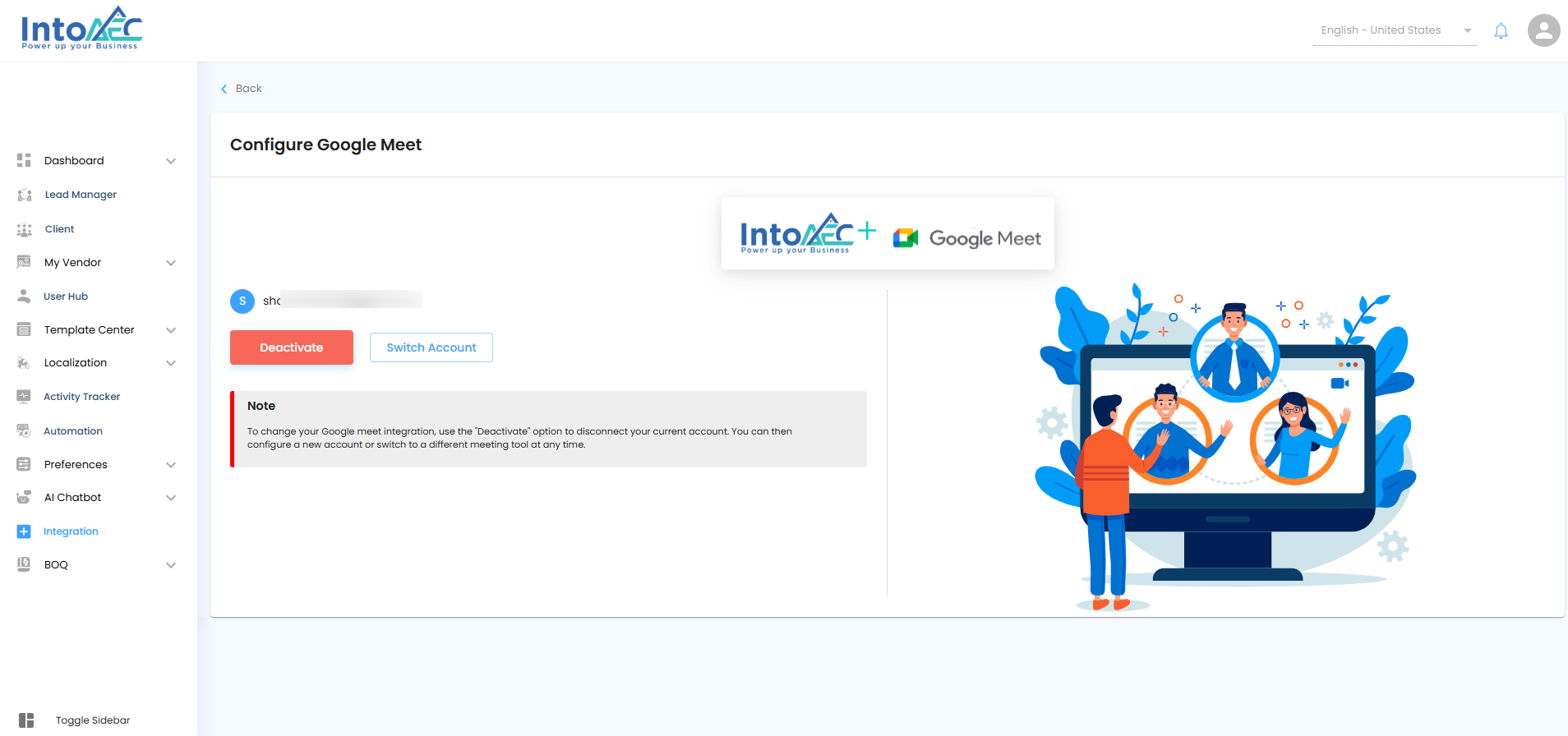Click the User Hub person icon
This screenshot has width=1568, height=736.
[x=24, y=297]
